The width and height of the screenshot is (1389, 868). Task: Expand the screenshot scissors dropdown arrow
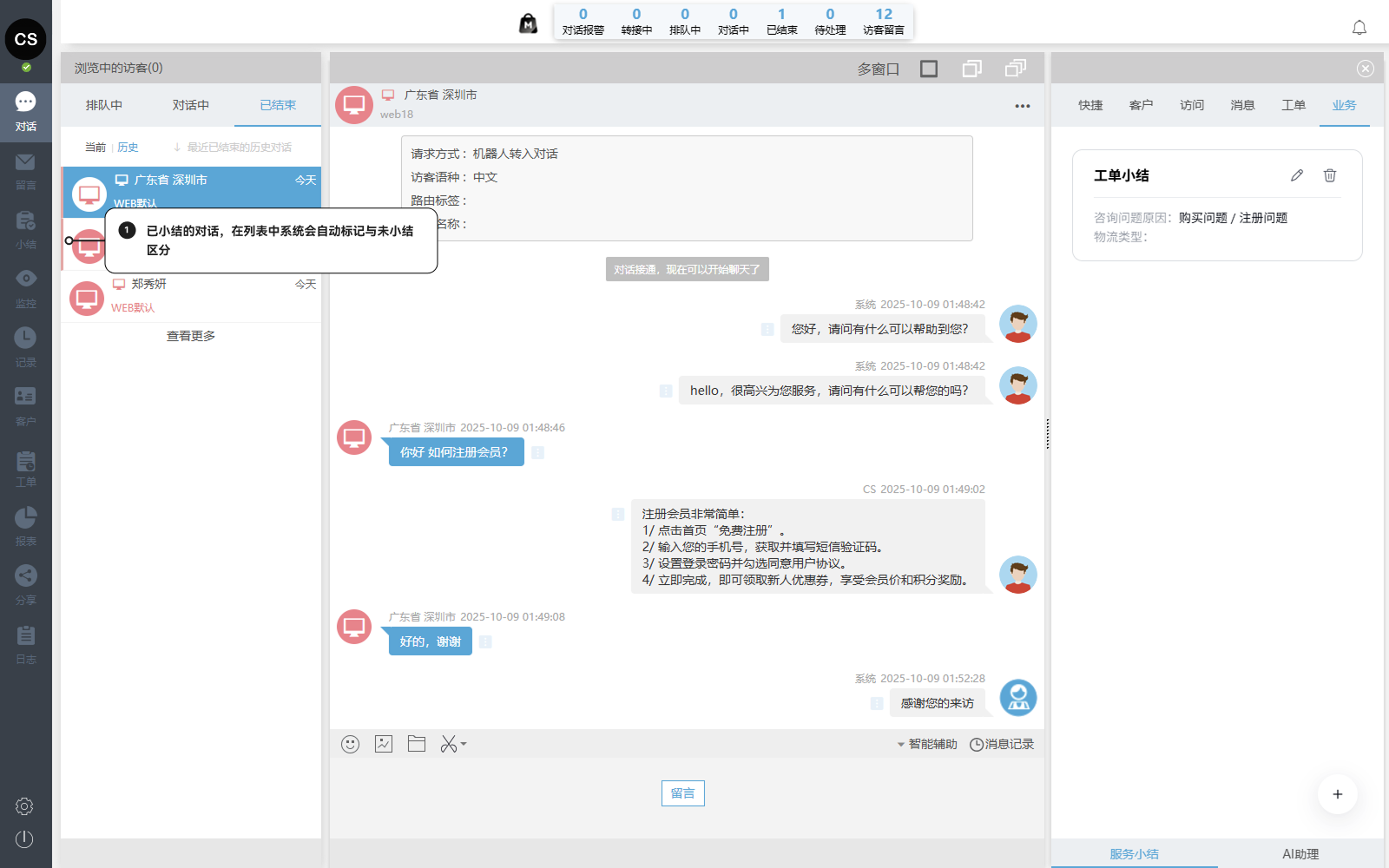click(x=464, y=744)
